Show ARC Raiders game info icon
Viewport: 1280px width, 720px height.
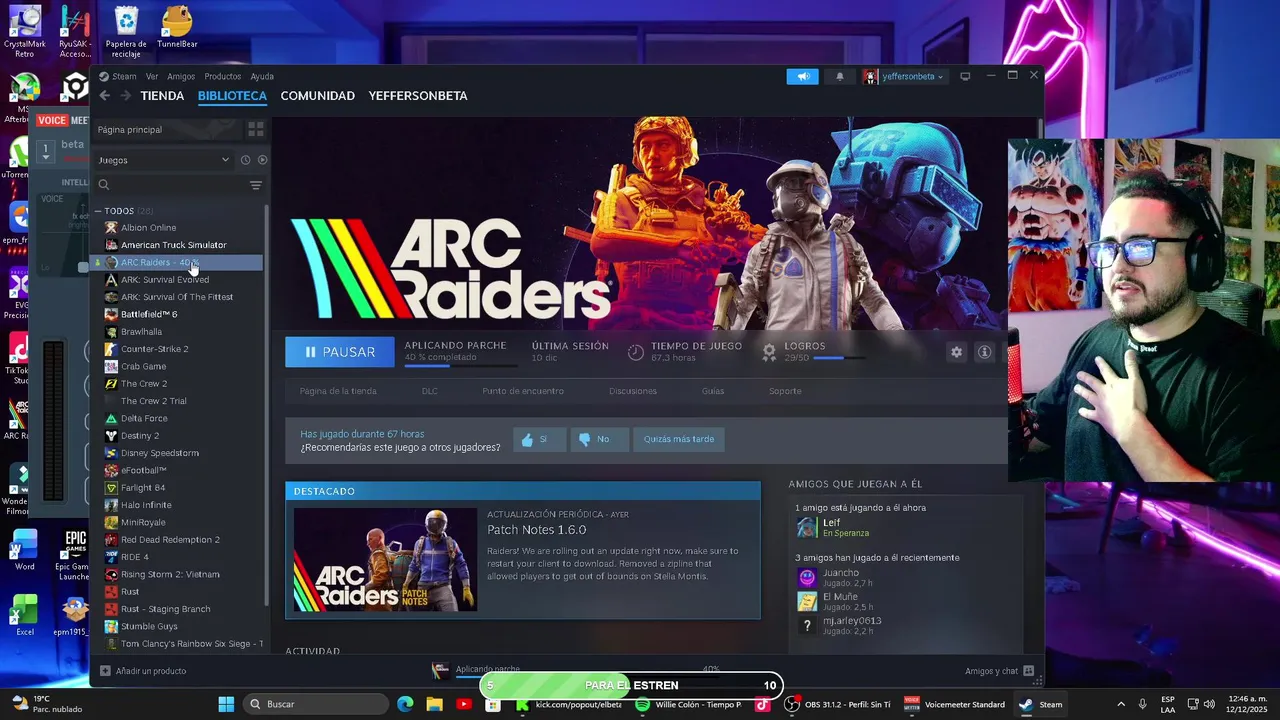(984, 352)
